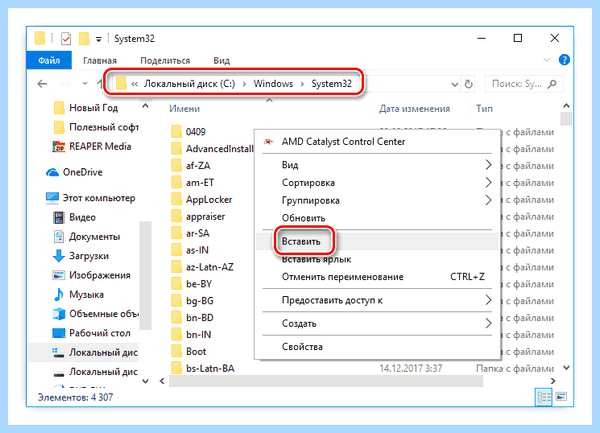Click the New Folder icon in quick access toolbar
This screenshot has height=433, width=600.
pos(84,39)
